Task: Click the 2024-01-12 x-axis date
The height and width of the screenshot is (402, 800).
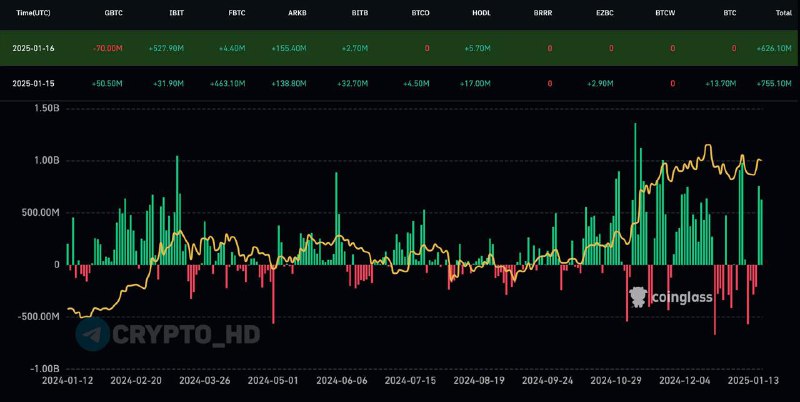Action: point(68,381)
